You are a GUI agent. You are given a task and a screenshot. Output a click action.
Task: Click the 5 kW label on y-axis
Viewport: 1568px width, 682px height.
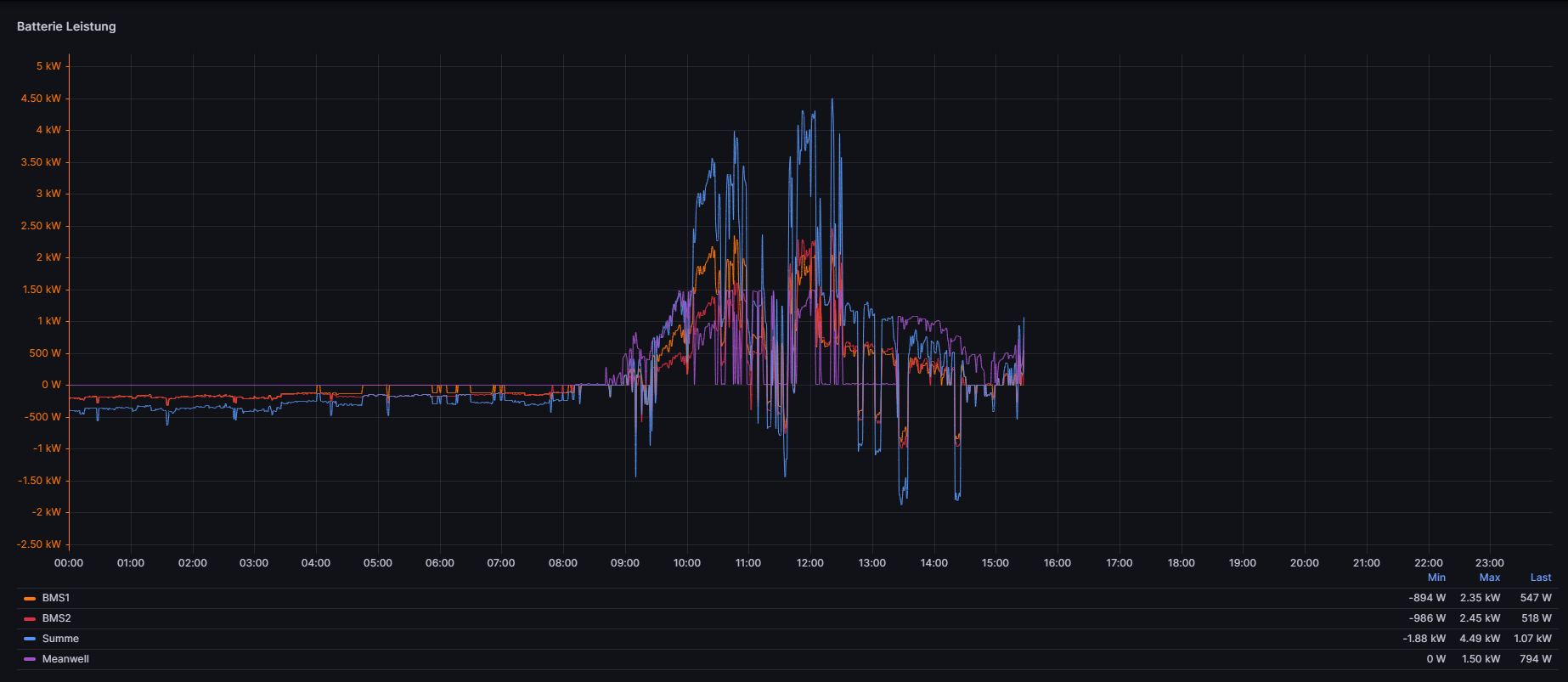point(48,66)
